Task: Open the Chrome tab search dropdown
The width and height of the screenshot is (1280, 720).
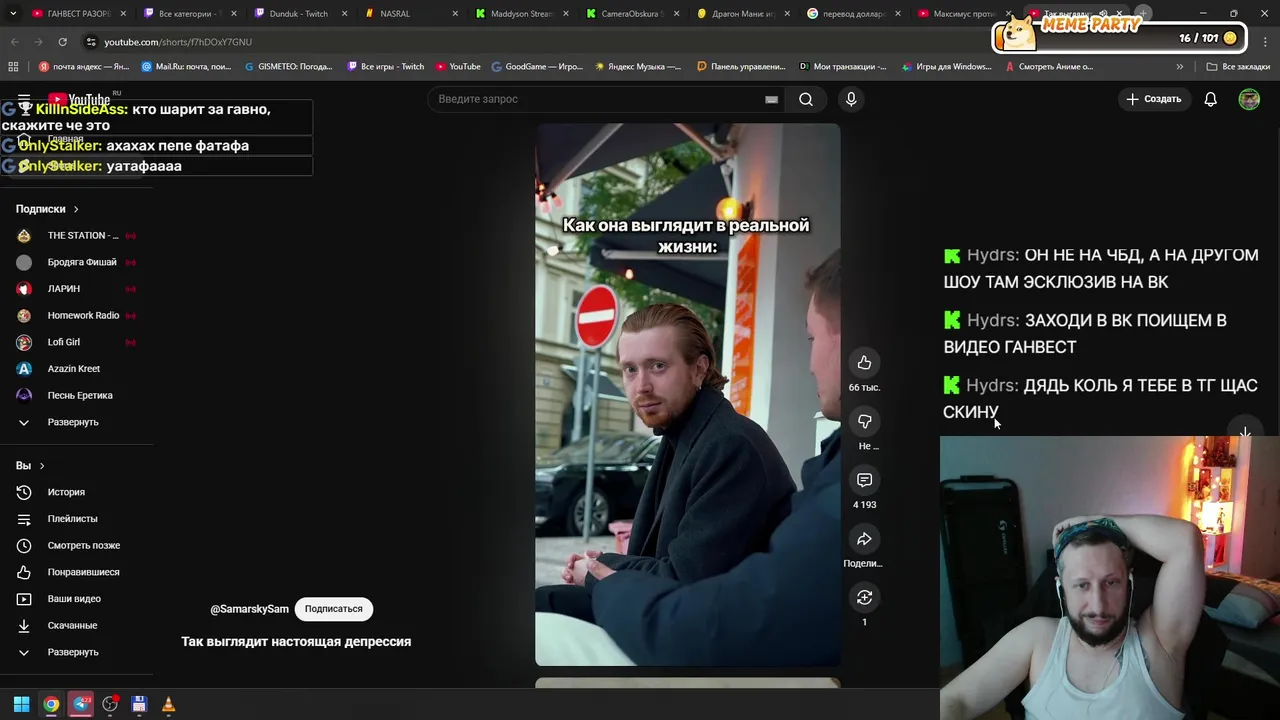Action: pyautogui.click(x=13, y=13)
